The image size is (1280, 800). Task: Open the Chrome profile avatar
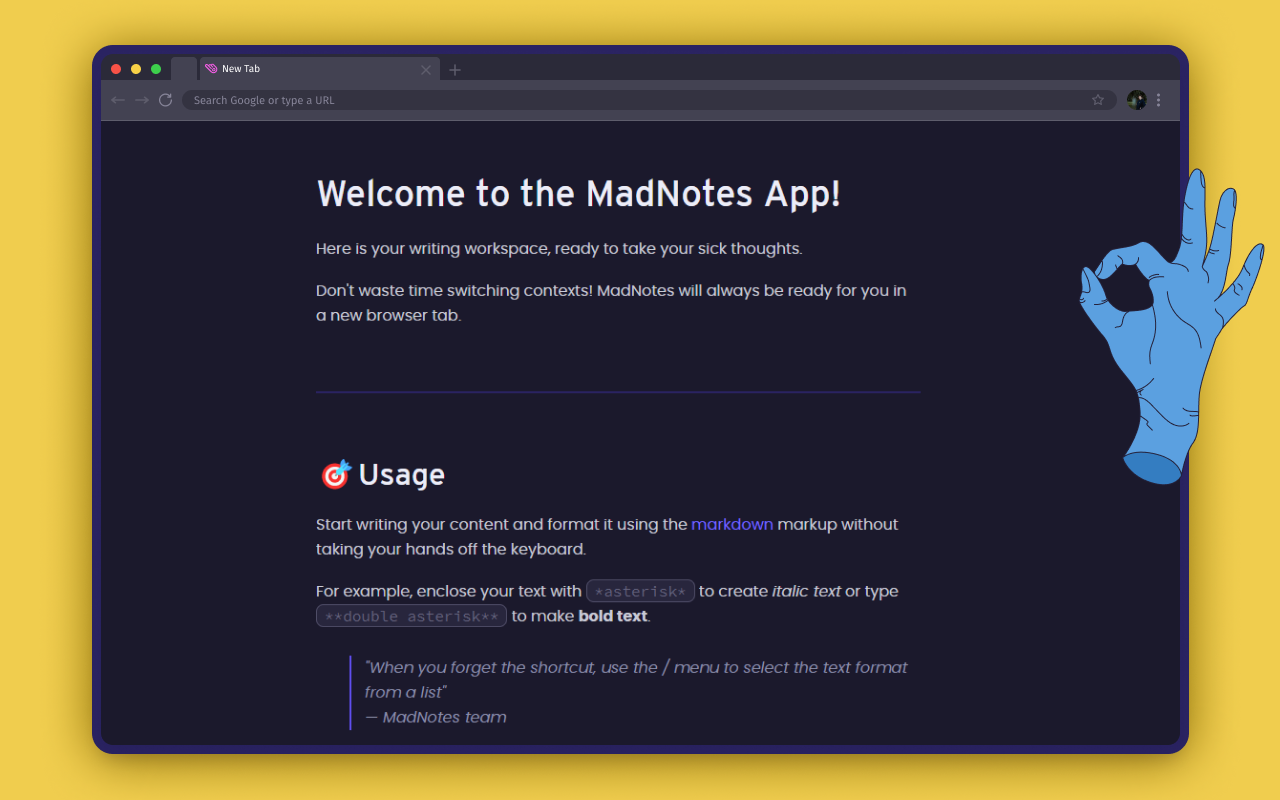(x=1136, y=100)
